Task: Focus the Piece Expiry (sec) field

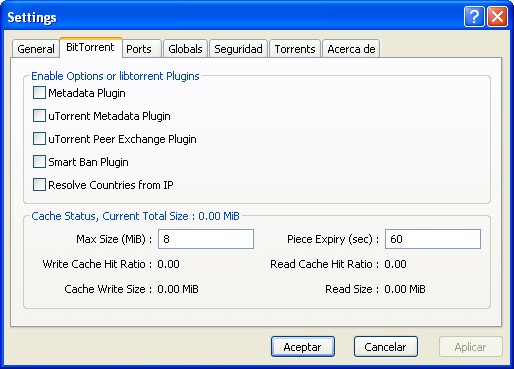Action: 433,239
